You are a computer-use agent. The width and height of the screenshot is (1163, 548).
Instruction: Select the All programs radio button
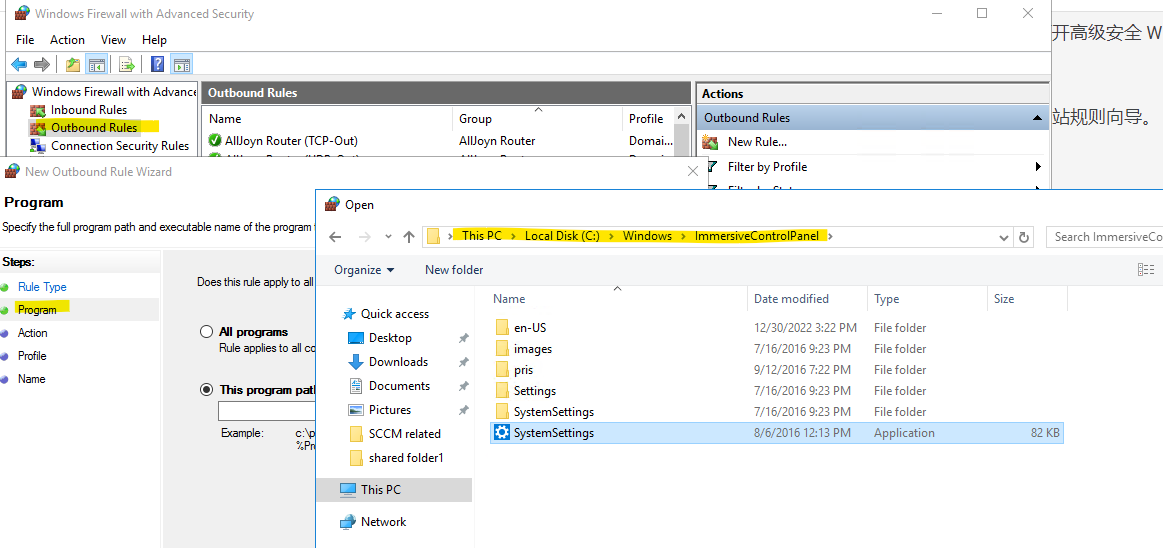(207, 331)
